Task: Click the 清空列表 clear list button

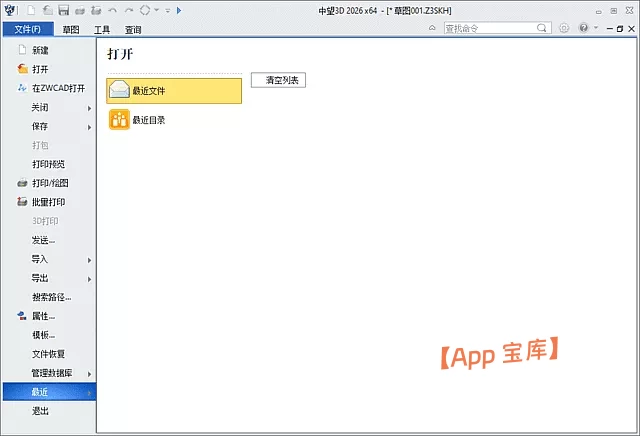Action: click(x=278, y=80)
